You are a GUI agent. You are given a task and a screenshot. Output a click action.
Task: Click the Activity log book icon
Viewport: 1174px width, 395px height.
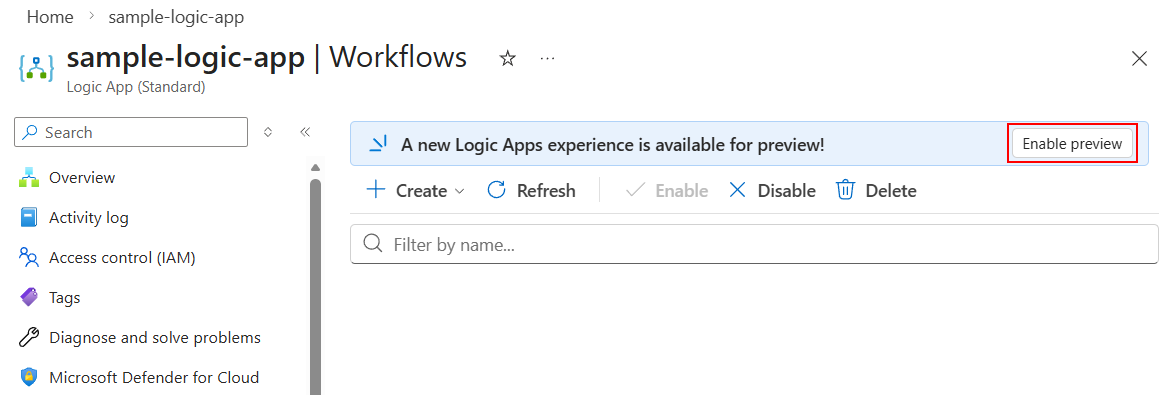pos(28,218)
